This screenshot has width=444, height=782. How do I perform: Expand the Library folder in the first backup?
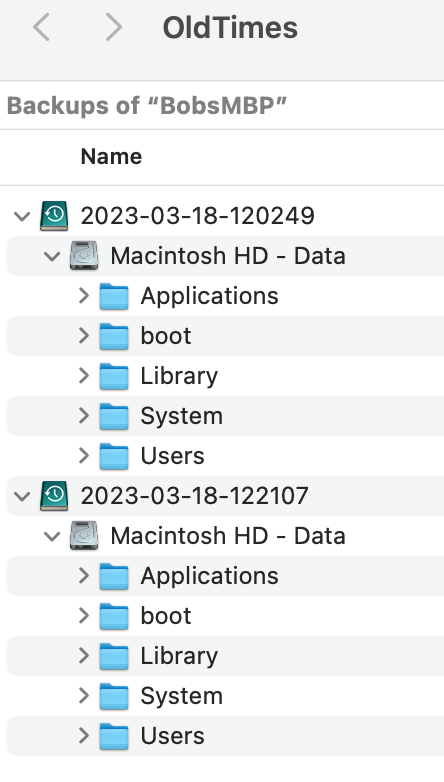(x=84, y=376)
